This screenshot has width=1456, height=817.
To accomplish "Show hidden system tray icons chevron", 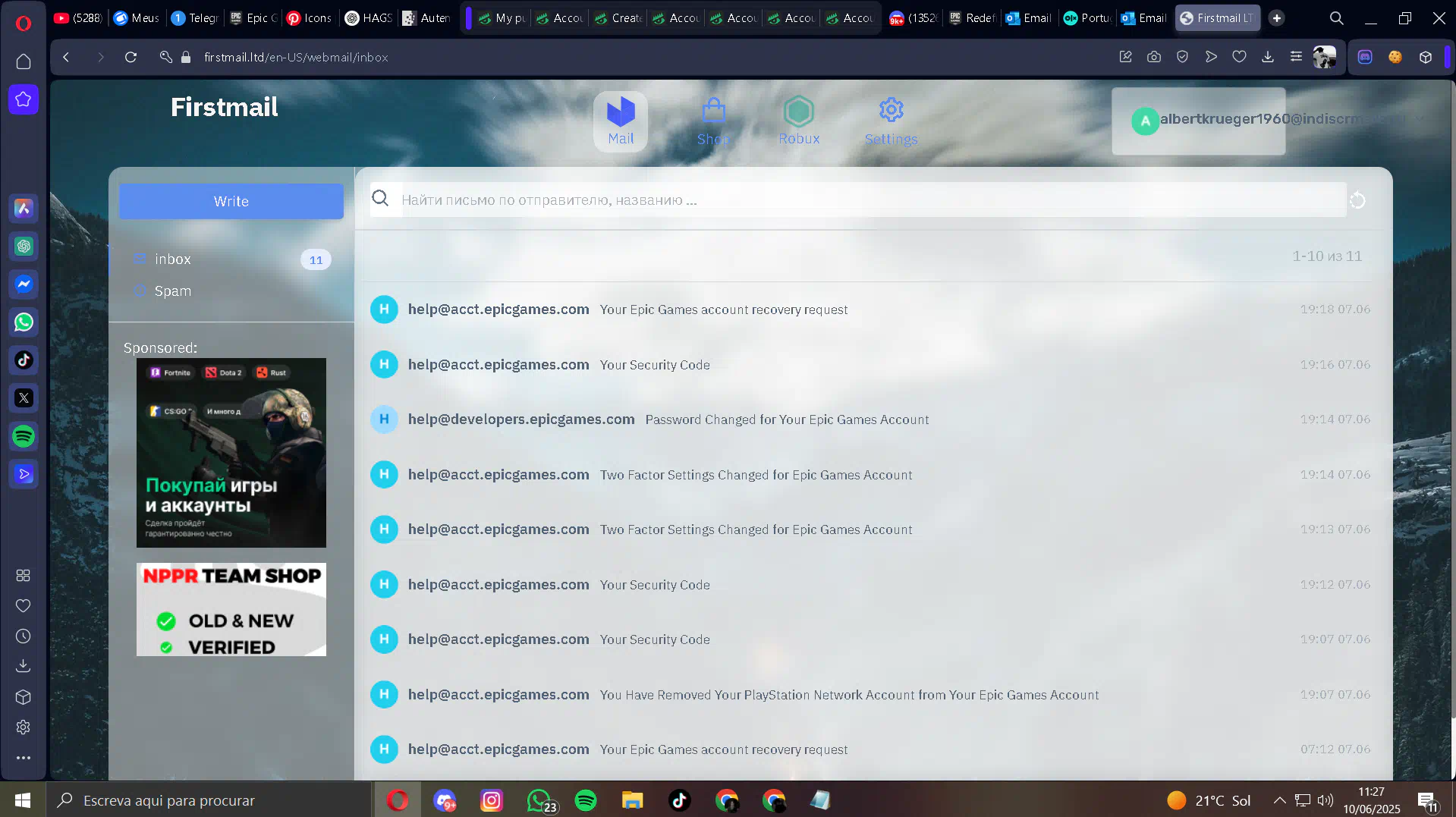I will 1279,800.
